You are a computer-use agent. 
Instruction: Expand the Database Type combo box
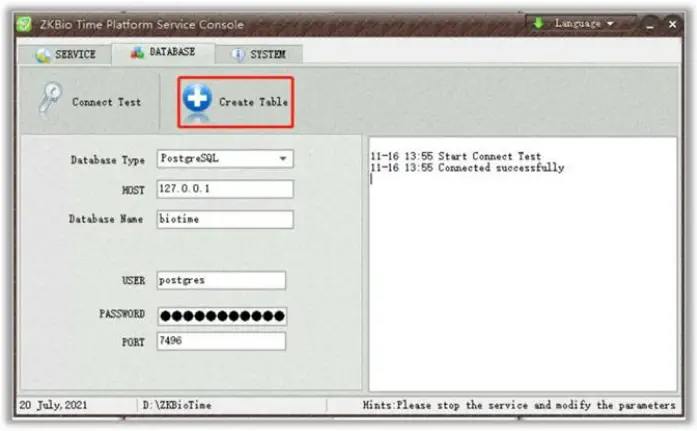283,159
